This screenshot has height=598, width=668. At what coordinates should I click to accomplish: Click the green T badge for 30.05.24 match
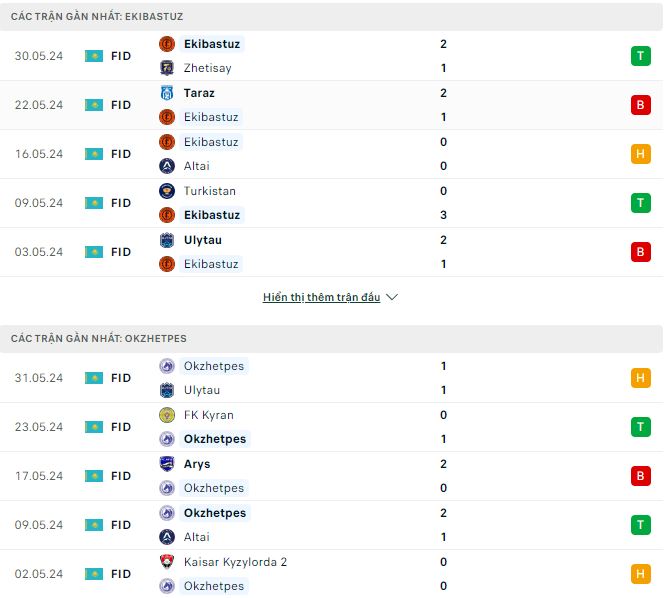[x=640, y=56]
